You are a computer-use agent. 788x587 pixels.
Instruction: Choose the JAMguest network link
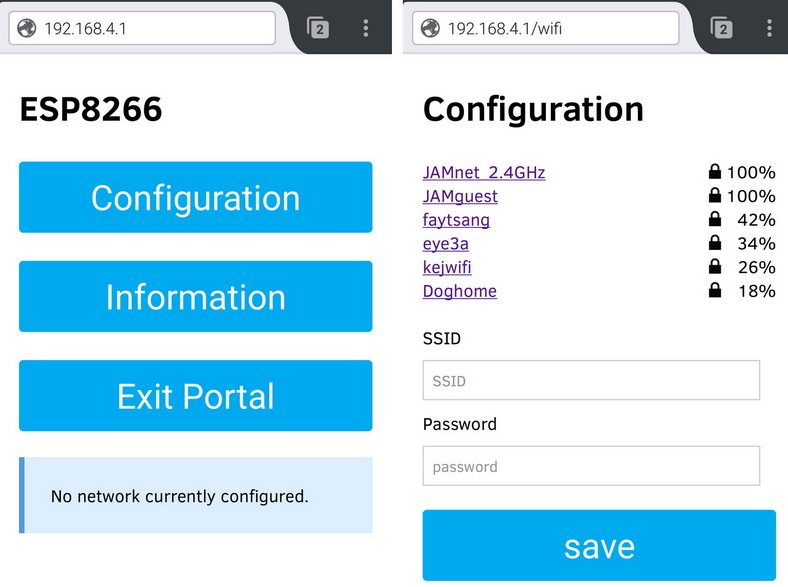(460, 196)
